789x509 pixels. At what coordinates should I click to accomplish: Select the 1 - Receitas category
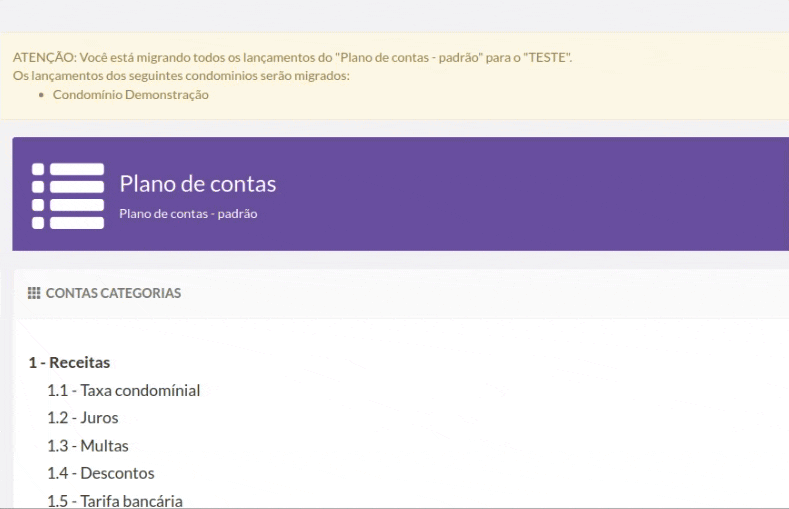click(69, 363)
